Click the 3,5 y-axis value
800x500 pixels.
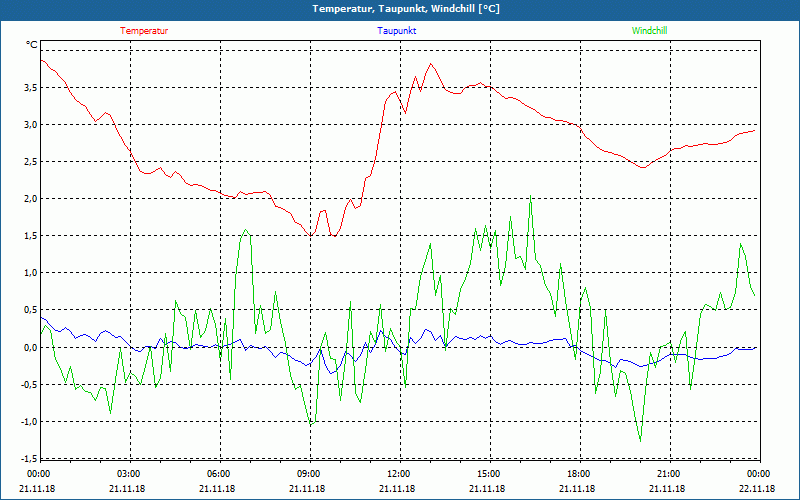[31, 88]
